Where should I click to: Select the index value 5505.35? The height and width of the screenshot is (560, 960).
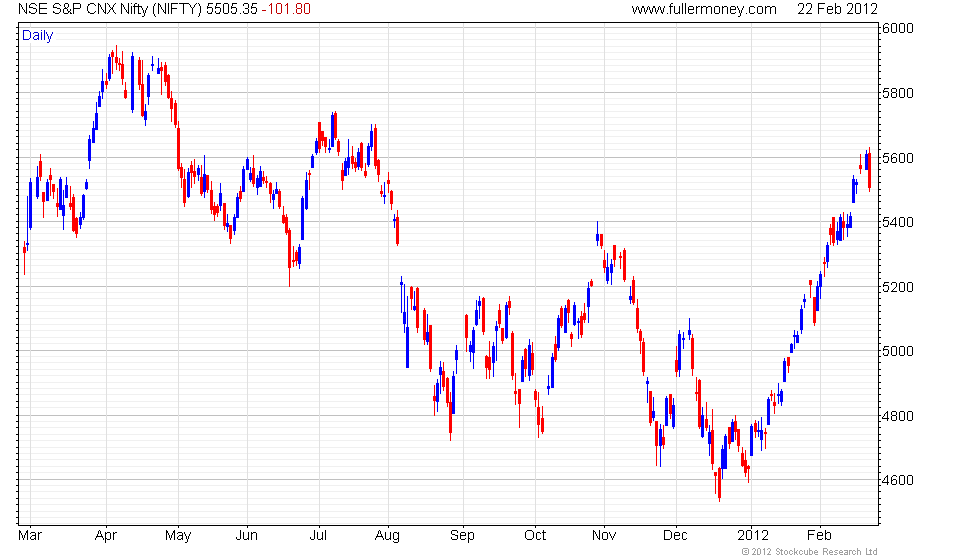(231, 9)
